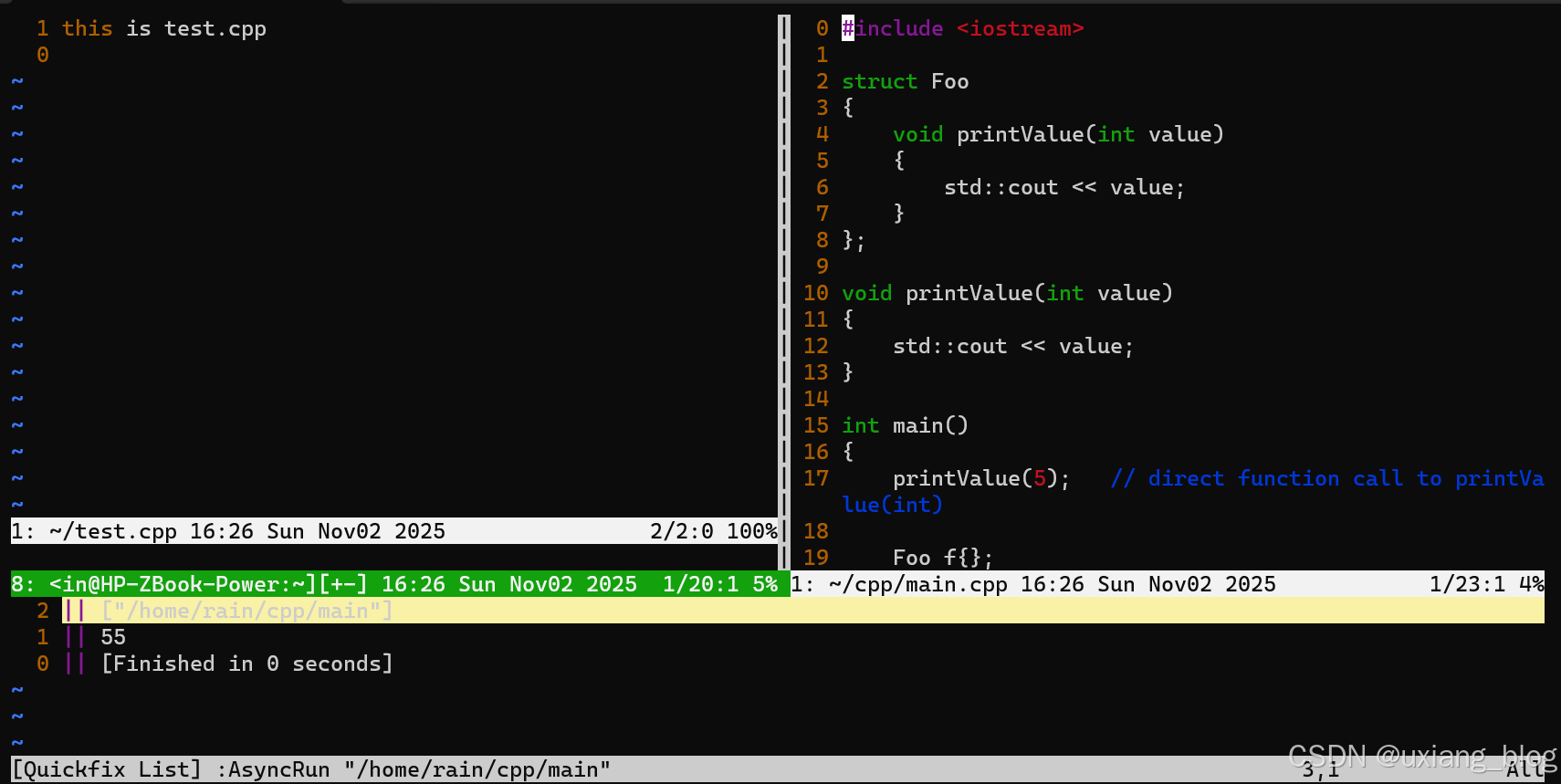Select the main.cpp status line
Image resolution: width=1561 pixels, height=784 pixels.
coord(1168,584)
